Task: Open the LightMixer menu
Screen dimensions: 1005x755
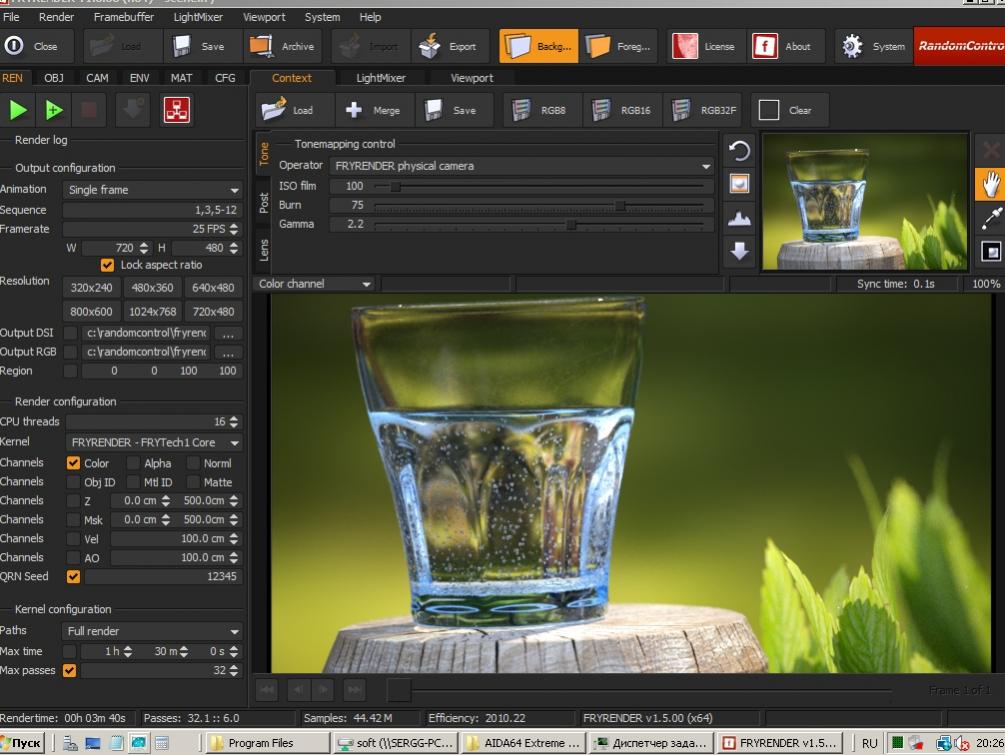Action: point(198,17)
